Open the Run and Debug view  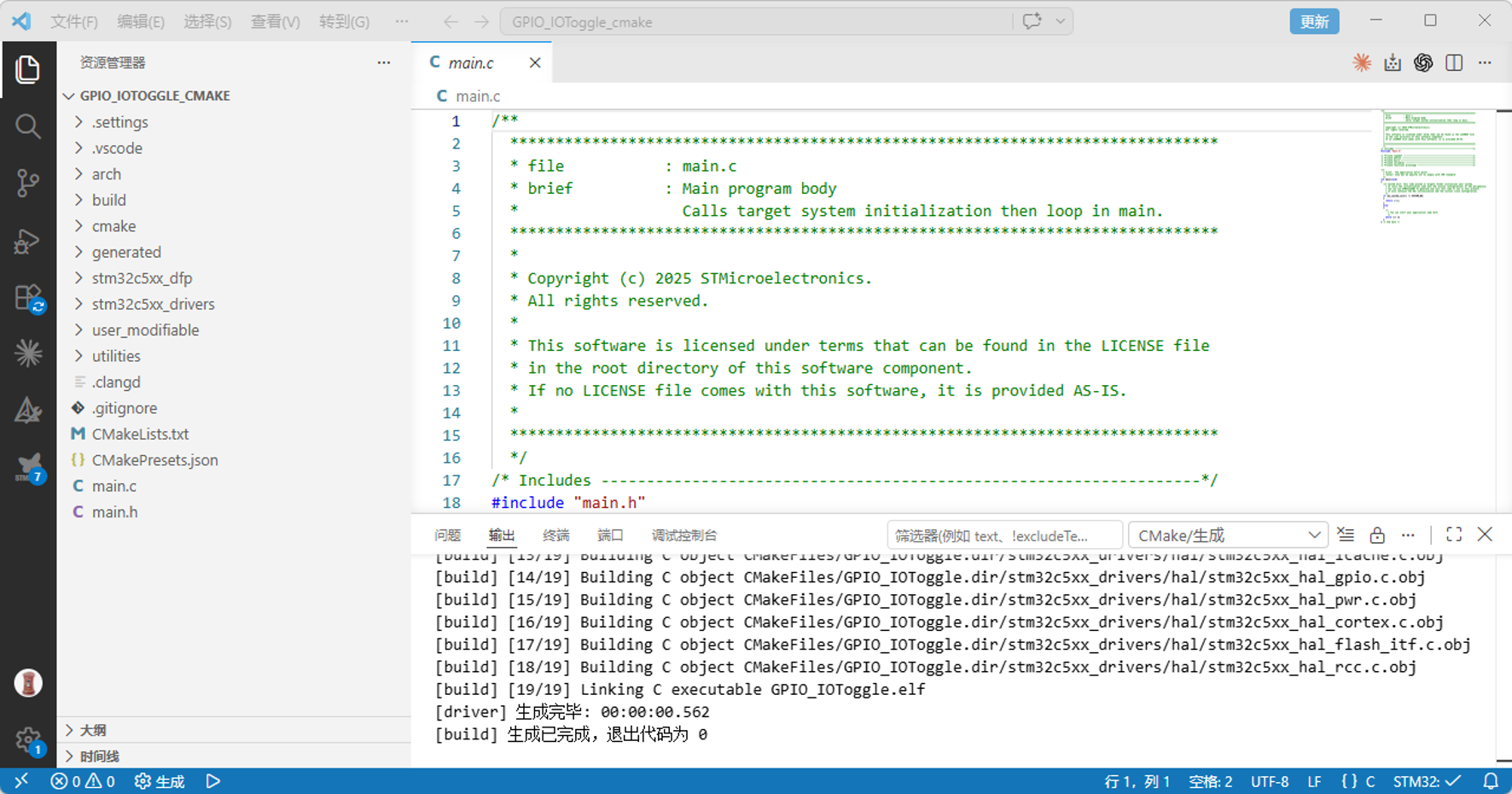tap(27, 241)
